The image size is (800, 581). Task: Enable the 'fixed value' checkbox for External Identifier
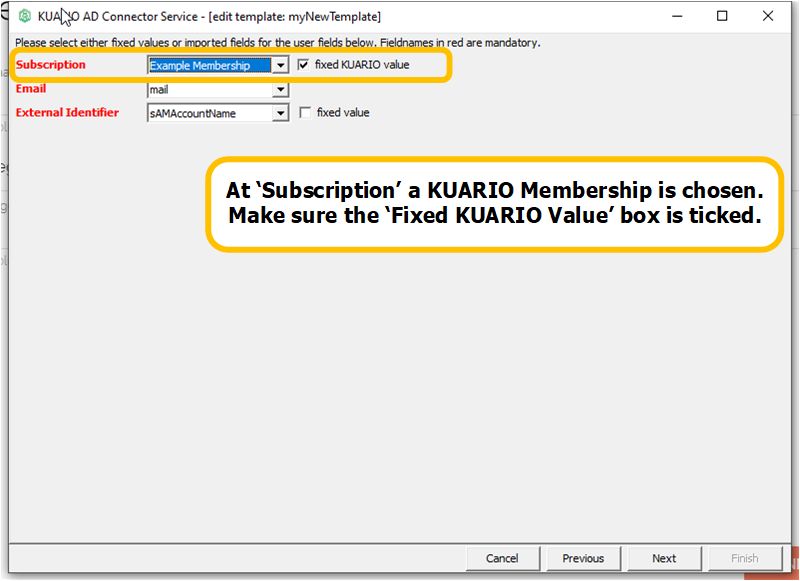[x=304, y=113]
